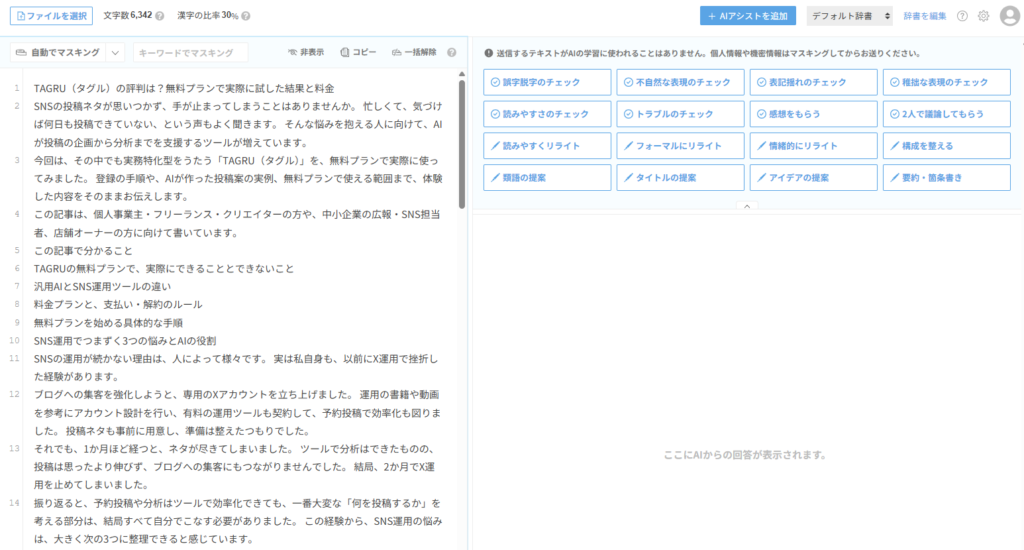The image size is (1024, 550).
Task: Click line 8 text 料金プランと、支払い・解約のルール
Action: tap(118, 304)
